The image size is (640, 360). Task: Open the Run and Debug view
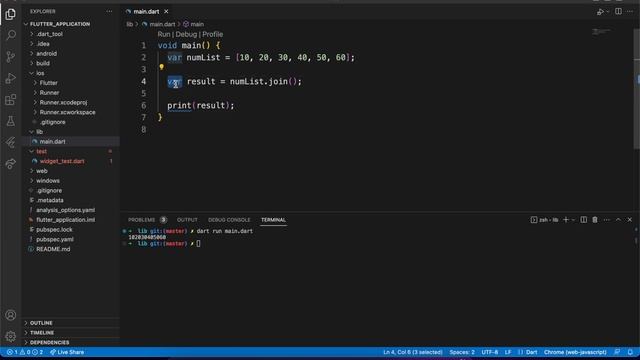(x=11, y=78)
